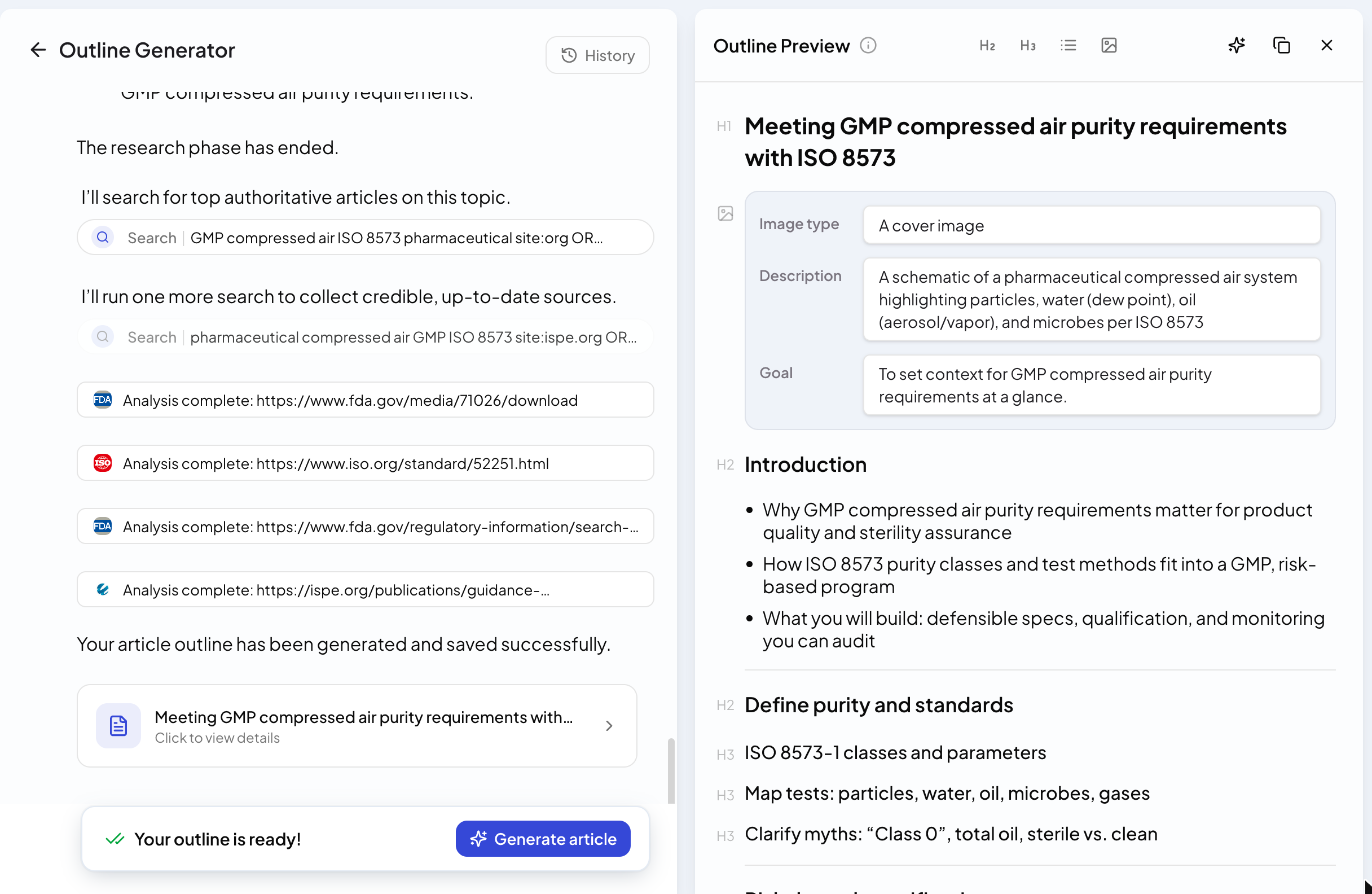Click the AI sparkle icon in preview header
The width and height of the screenshot is (1372, 894).
point(1237,45)
